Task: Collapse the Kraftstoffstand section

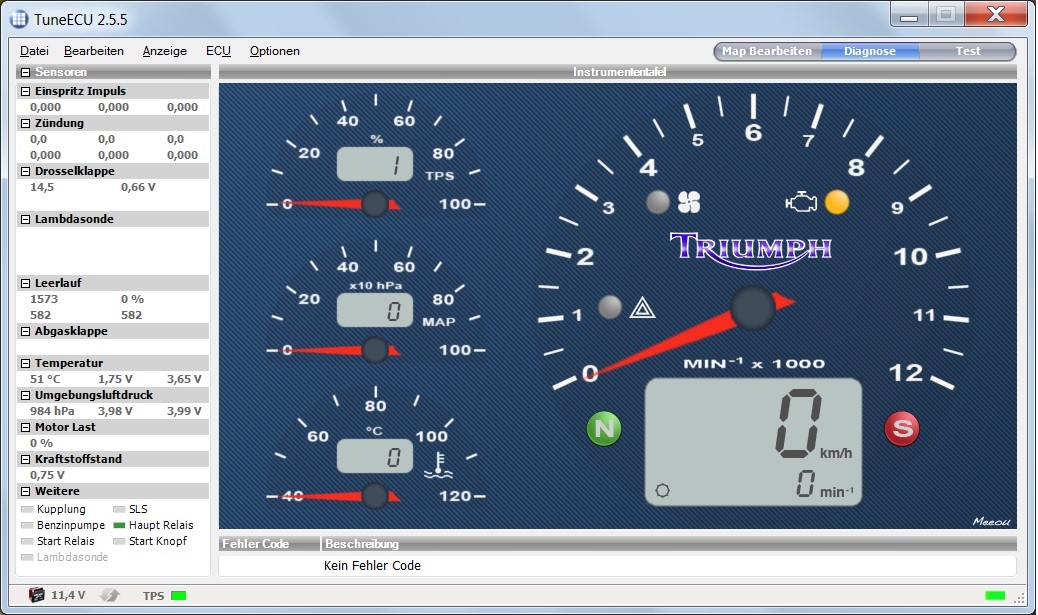Action: click(25, 459)
